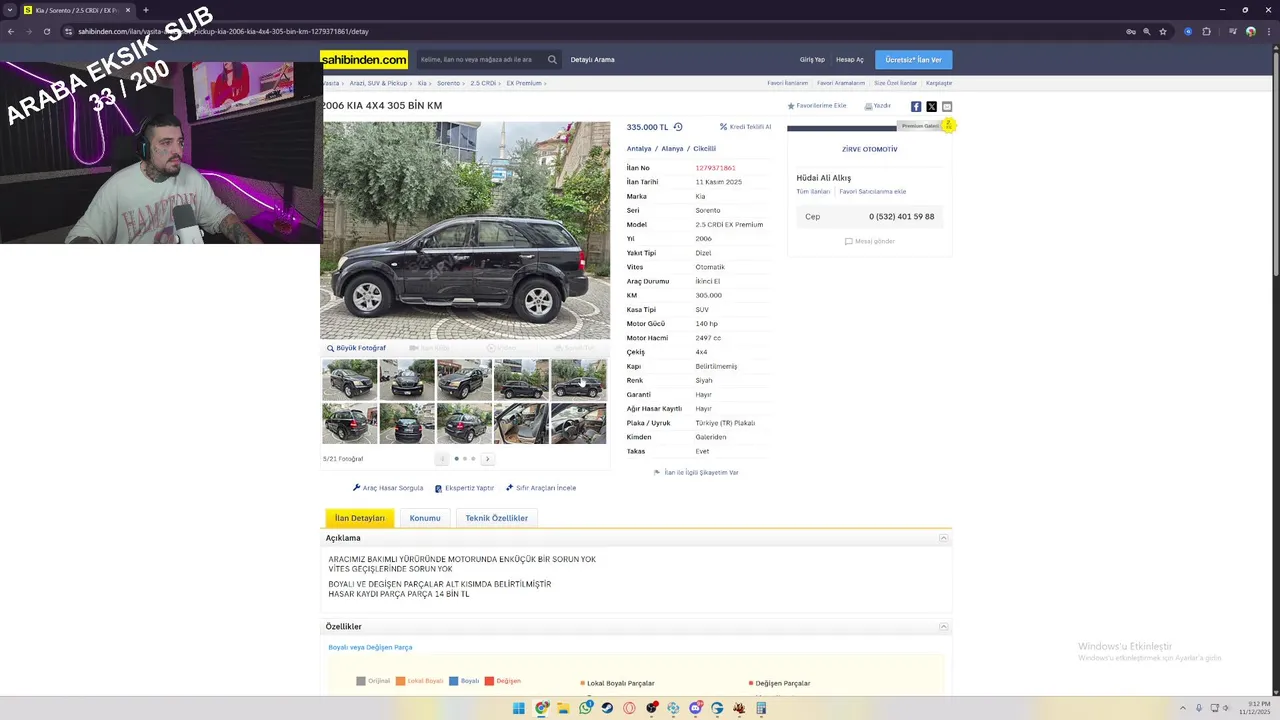Screen dimensions: 1280x720
Task: Click listing number 1279371861
Action: click(715, 168)
